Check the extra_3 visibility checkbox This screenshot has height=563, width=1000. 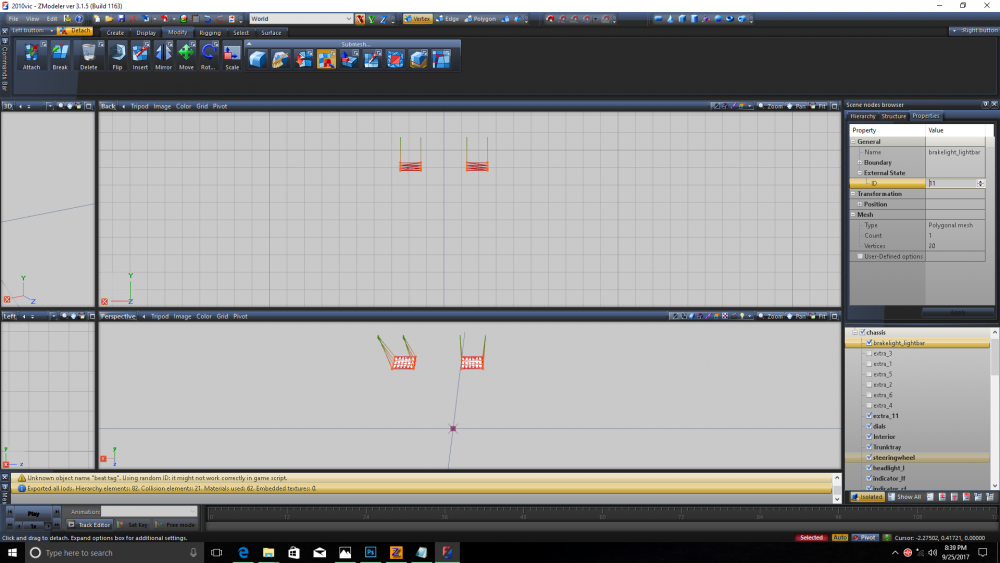point(869,353)
